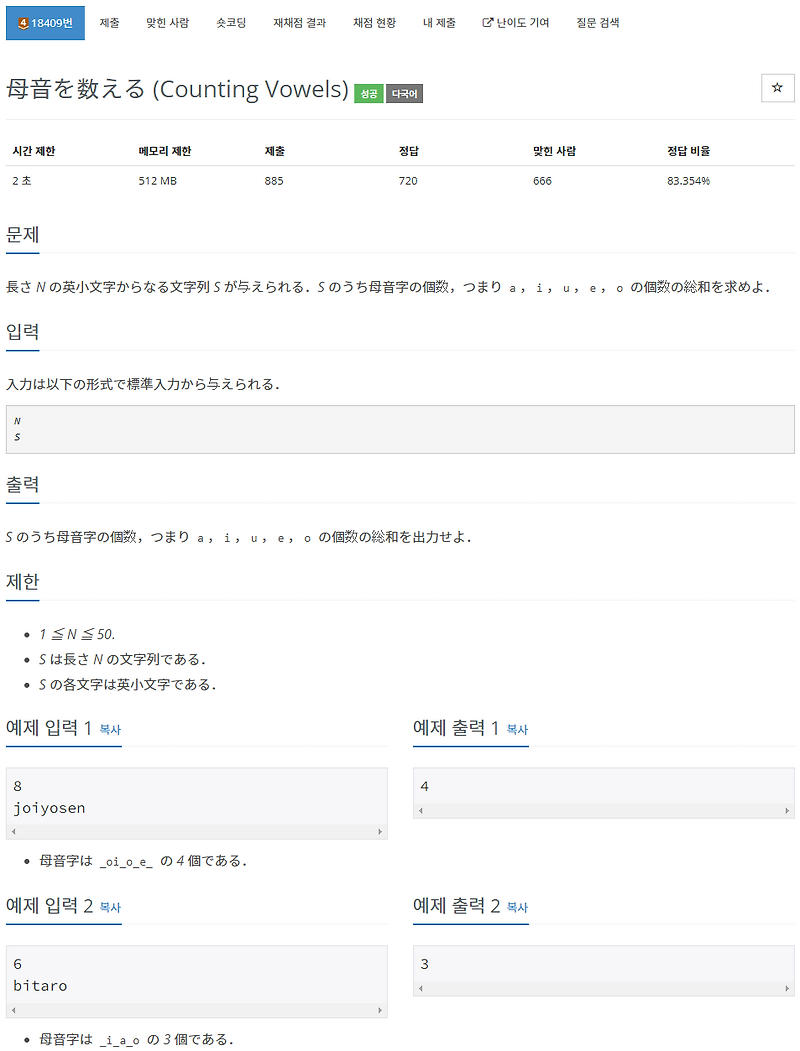Click the external-link icon before 난이도 기여

pyautogui.click(x=487, y=22)
